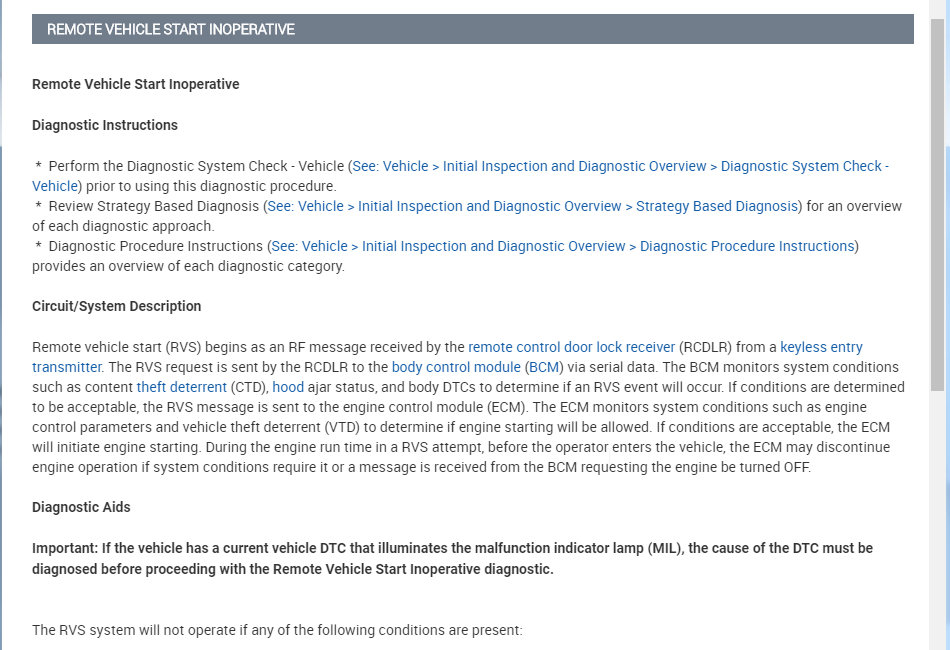Image resolution: width=950 pixels, height=650 pixels.
Task: Click the "BCM" abbreviation link
Action: [544, 367]
